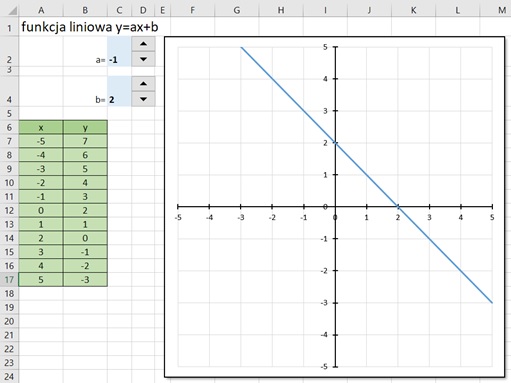
Task: Select the title cell 'funkcja liniowa y=ax+b'
Action: pyautogui.click(x=90, y=27)
